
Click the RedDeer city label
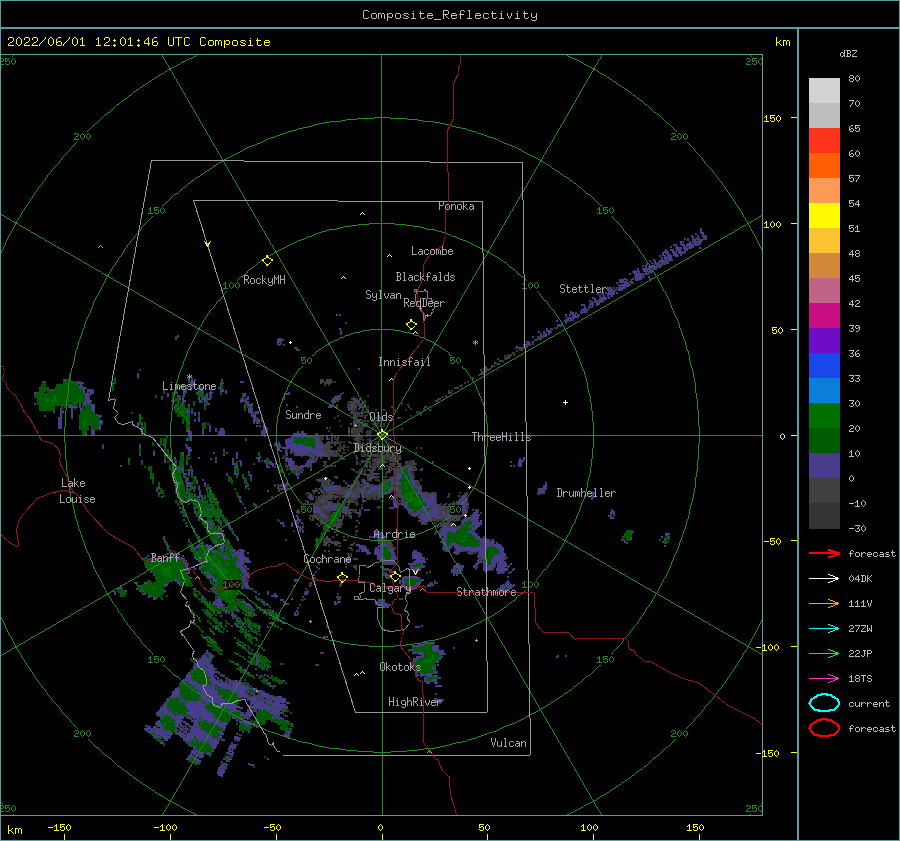[x=424, y=303]
